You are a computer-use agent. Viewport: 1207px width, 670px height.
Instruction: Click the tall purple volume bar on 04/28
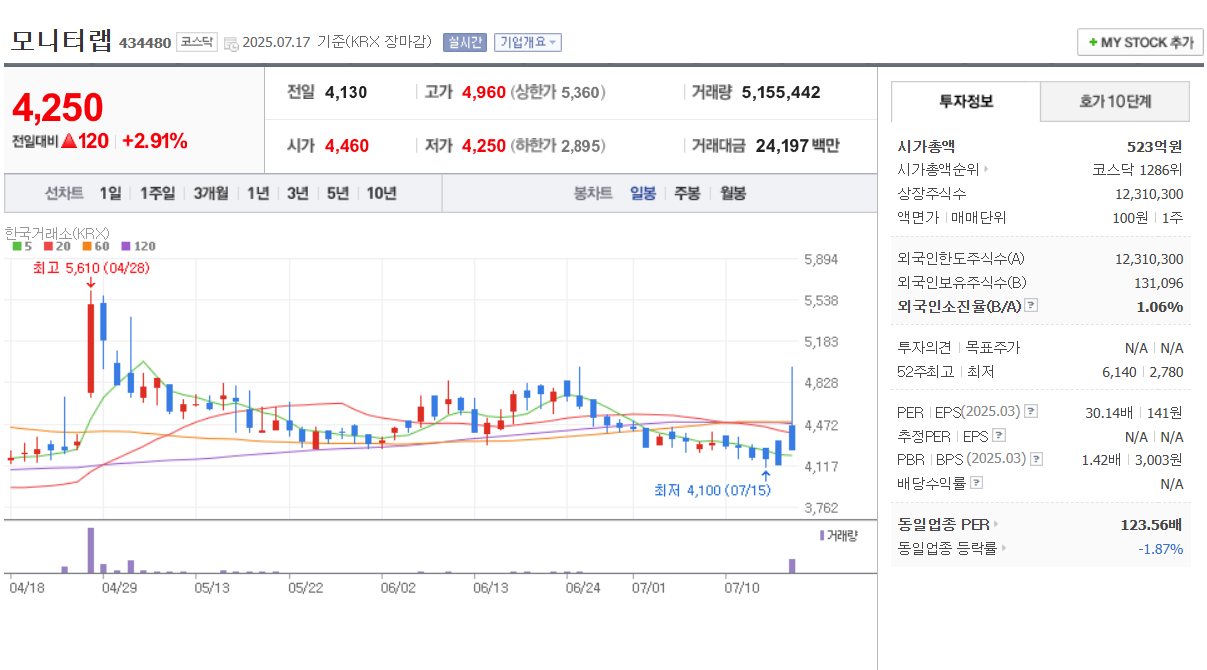click(x=90, y=550)
